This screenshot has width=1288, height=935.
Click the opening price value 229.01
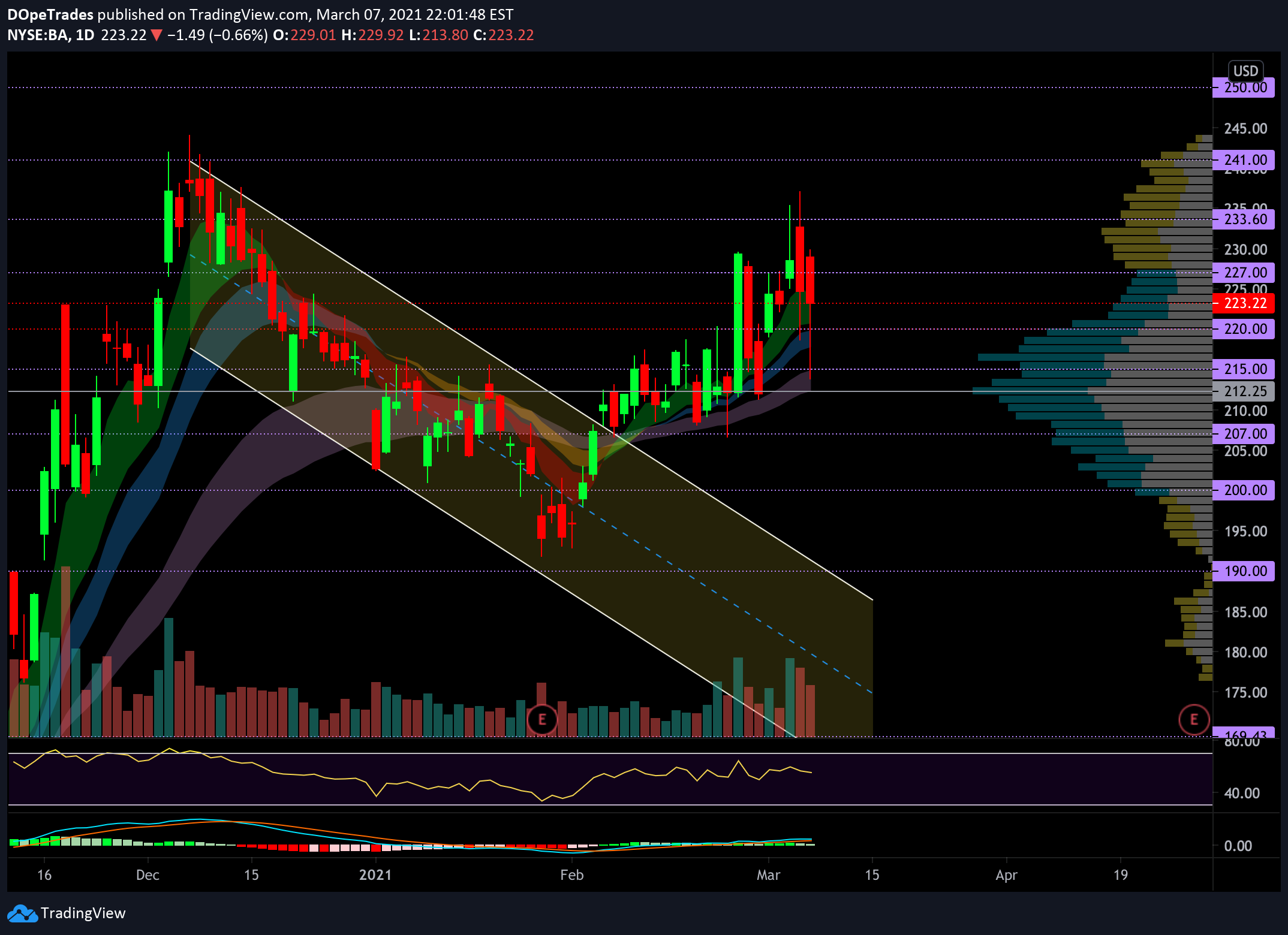(313, 35)
